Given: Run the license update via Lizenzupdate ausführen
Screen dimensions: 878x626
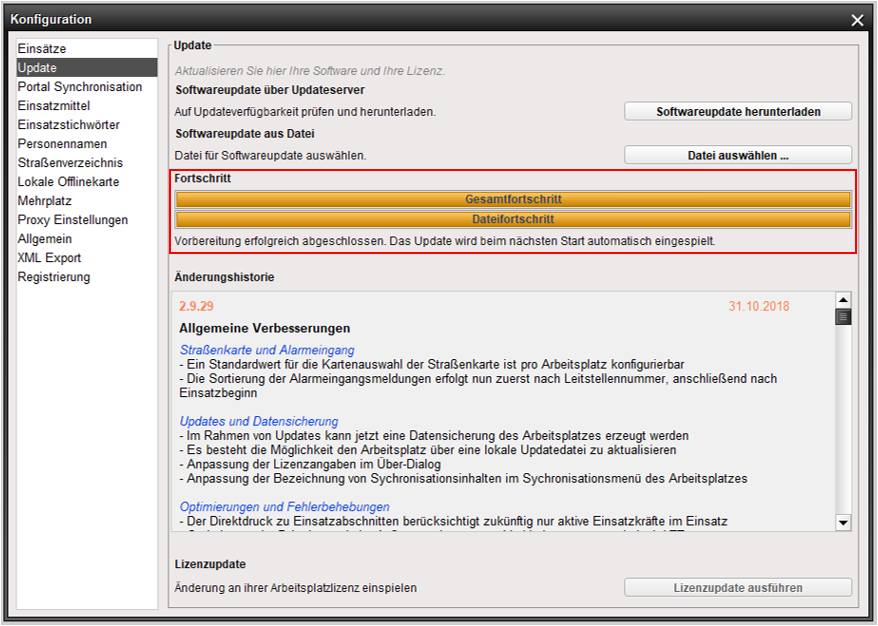Looking at the screenshot, I should (x=738, y=588).
